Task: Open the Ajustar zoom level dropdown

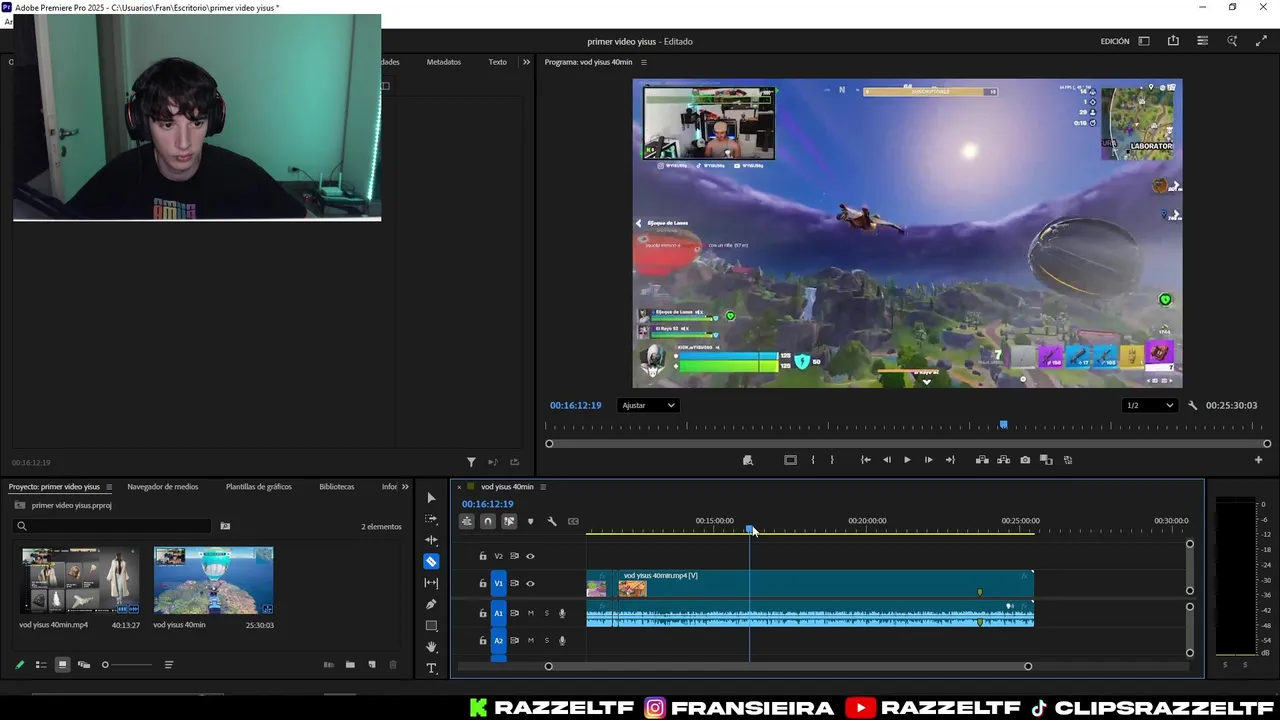Action: [648, 405]
